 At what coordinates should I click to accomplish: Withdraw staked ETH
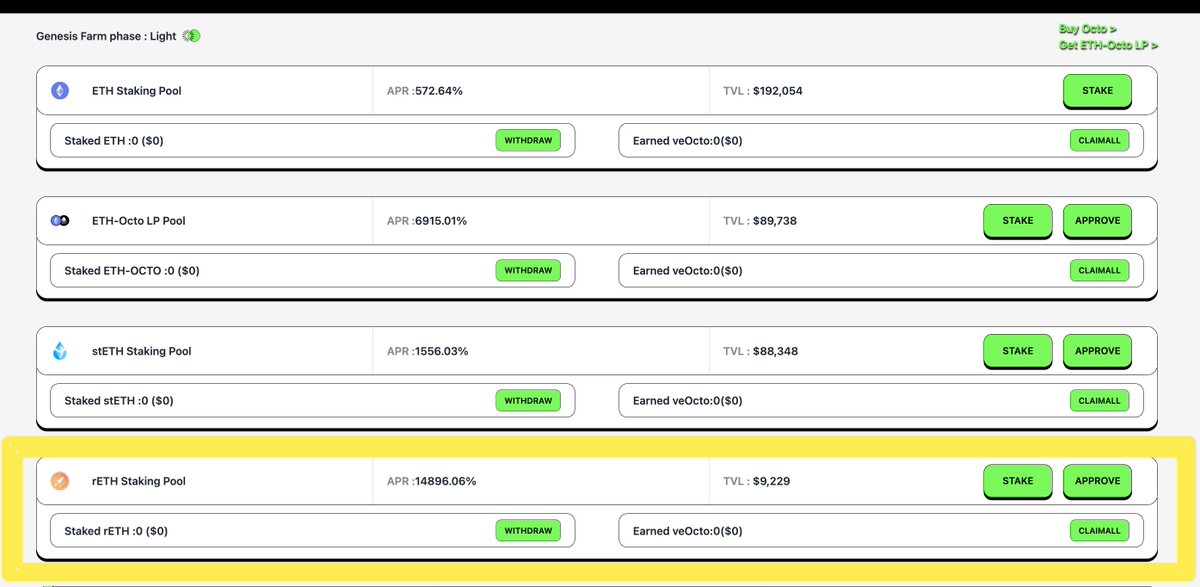point(528,141)
